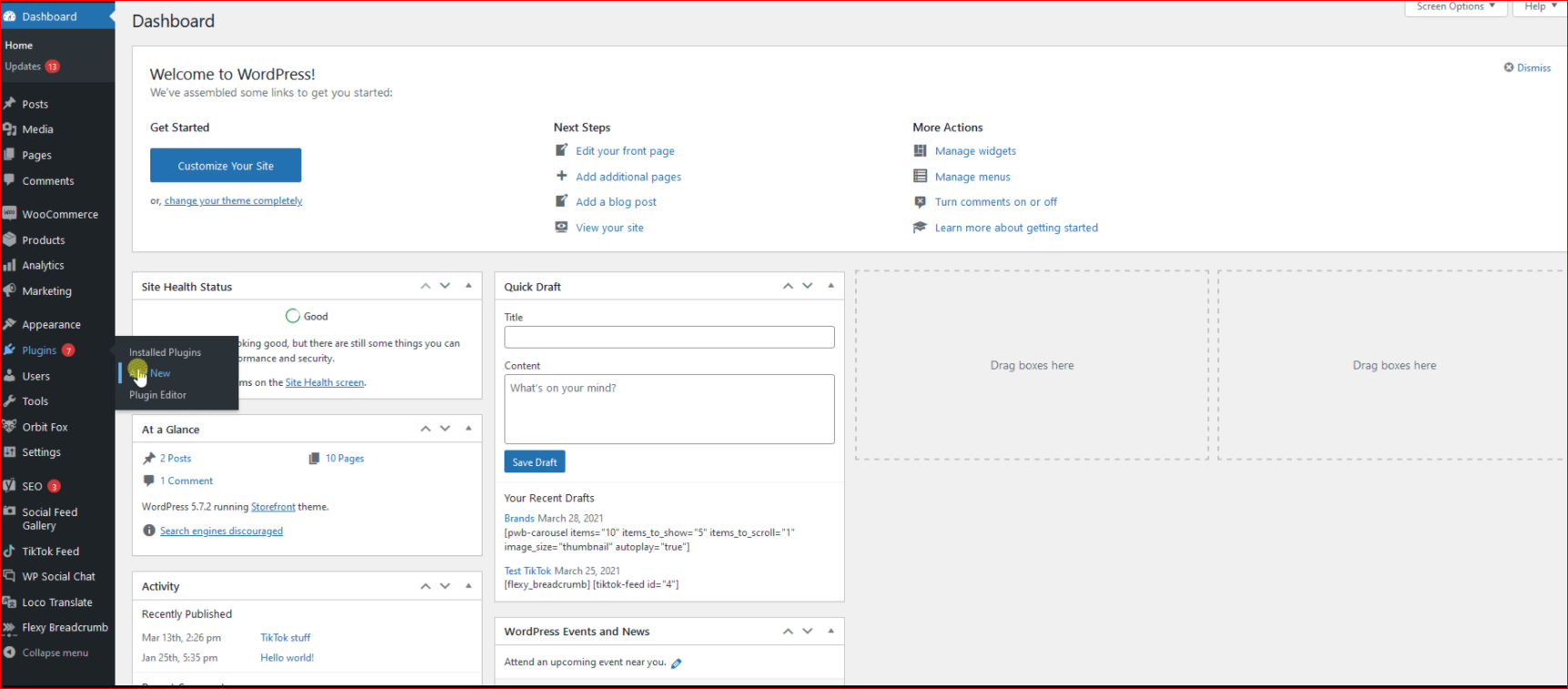Click the Save Draft button
Screen dimensions: 1568x689
[535, 462]
